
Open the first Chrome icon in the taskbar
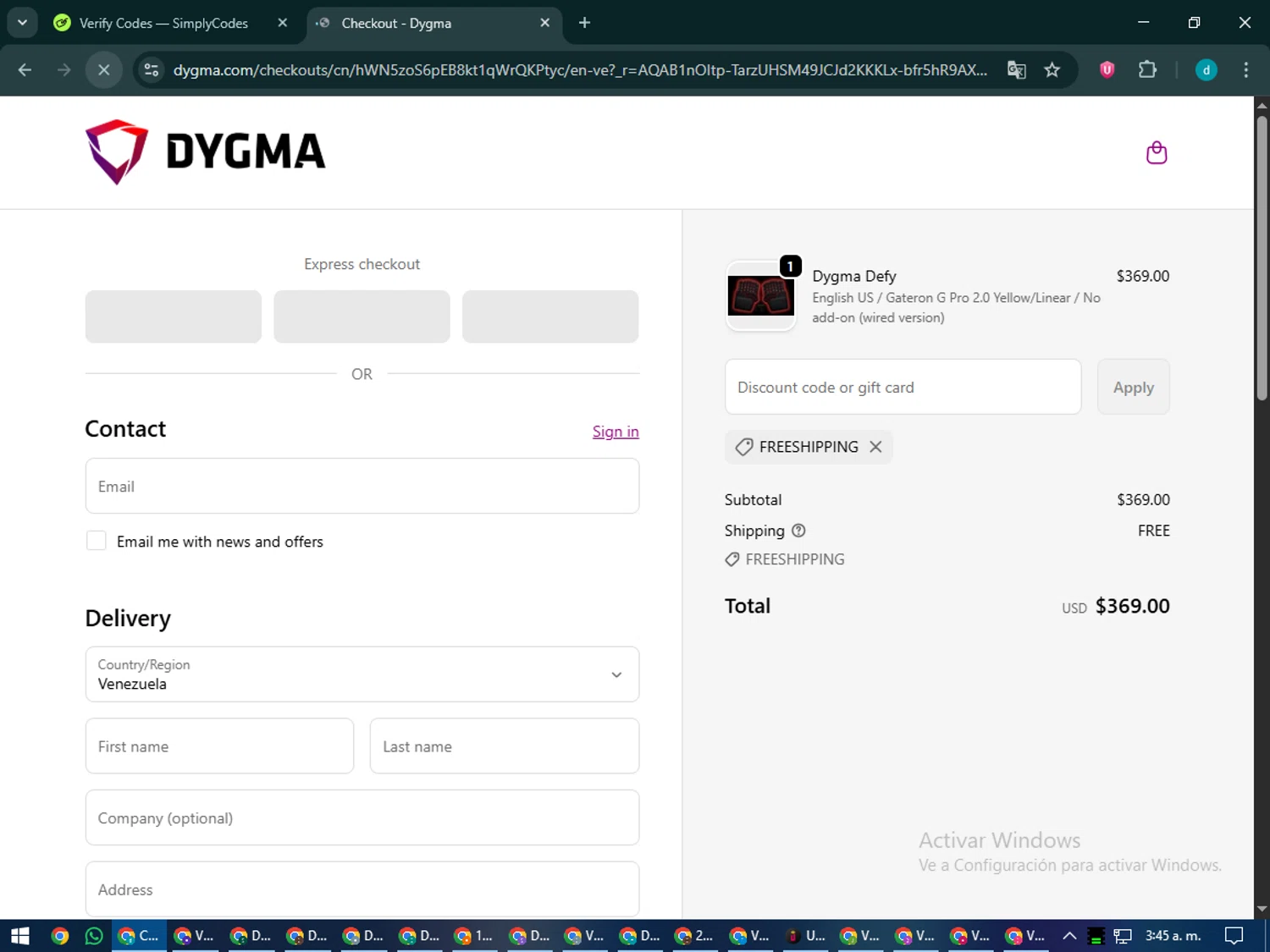pyautogui.click(x=59, y=935)
